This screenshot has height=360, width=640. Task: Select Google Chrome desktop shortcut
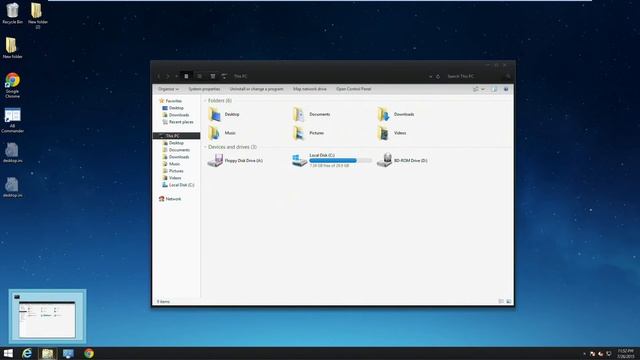(x=12, y=85)
